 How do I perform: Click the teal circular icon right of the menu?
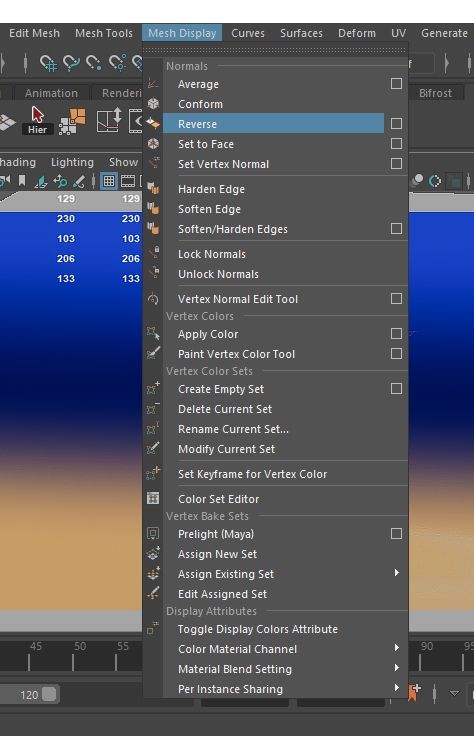pyautogui.click(x=435, y=181)
